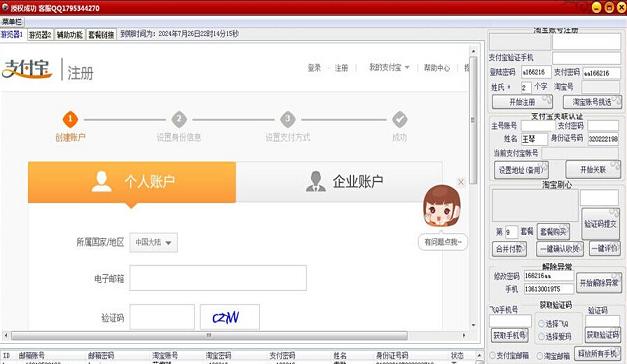Click the 身份证号码 column header
Viewport: 627px width, 364px height.
(x=392, y=355)
